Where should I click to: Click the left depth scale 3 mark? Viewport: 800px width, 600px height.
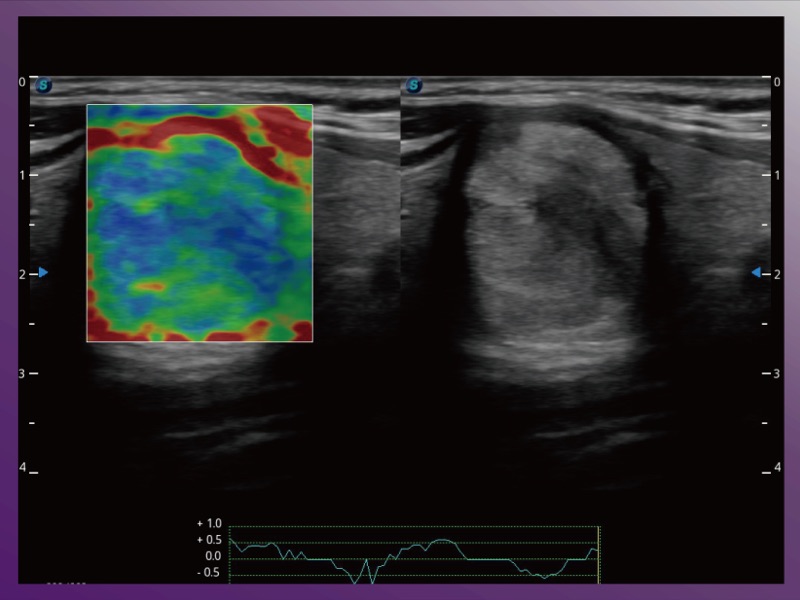click(x=22, y=374)
